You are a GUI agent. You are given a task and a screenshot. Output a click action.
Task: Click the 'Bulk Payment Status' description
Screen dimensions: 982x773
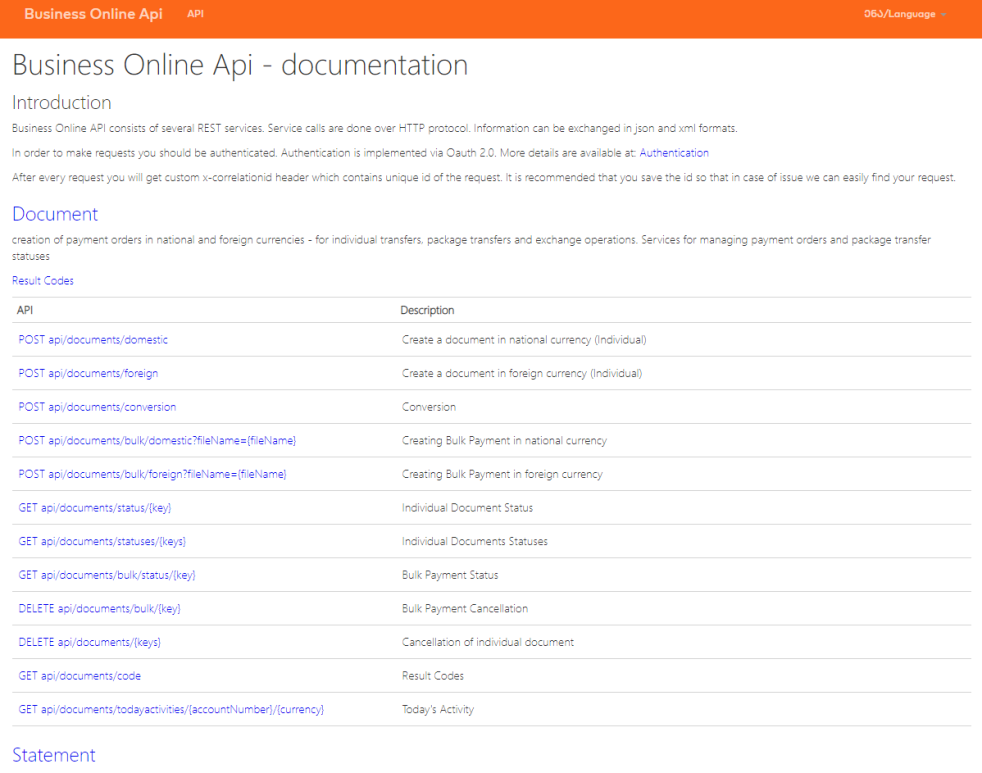pos(450,575)
